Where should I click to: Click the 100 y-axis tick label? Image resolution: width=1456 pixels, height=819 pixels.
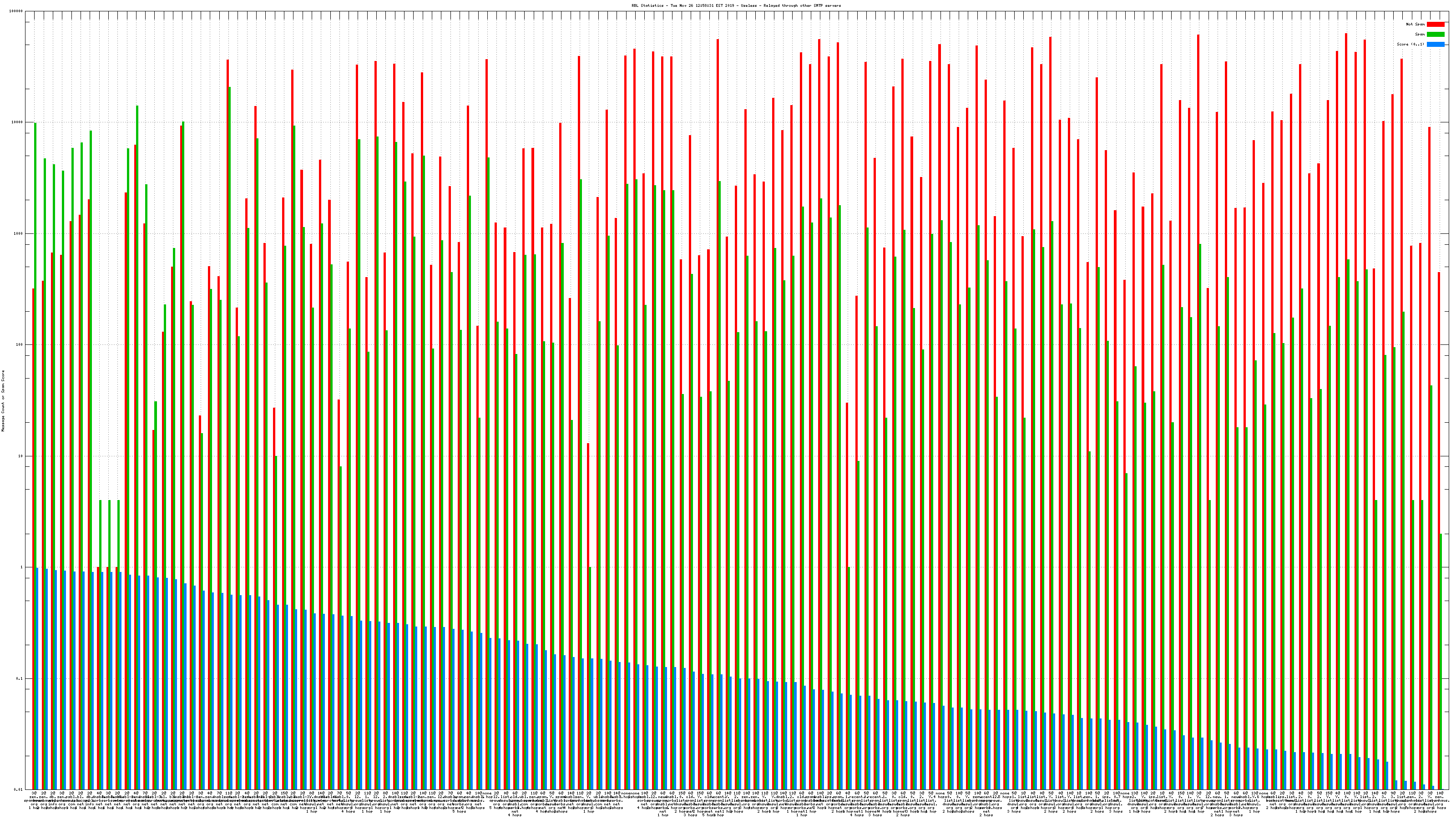coord(20,345)
